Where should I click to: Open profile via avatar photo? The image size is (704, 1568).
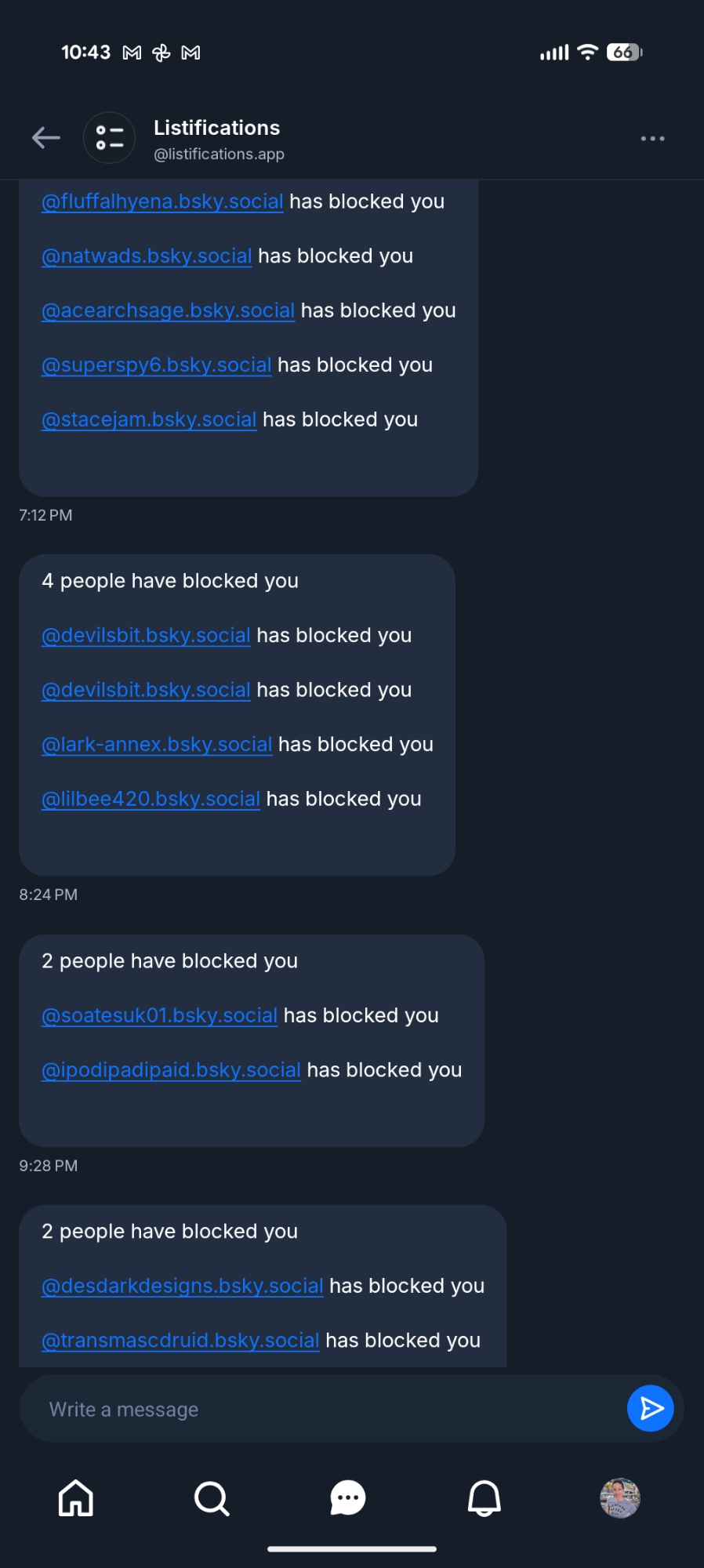[x=620, y=1498]
